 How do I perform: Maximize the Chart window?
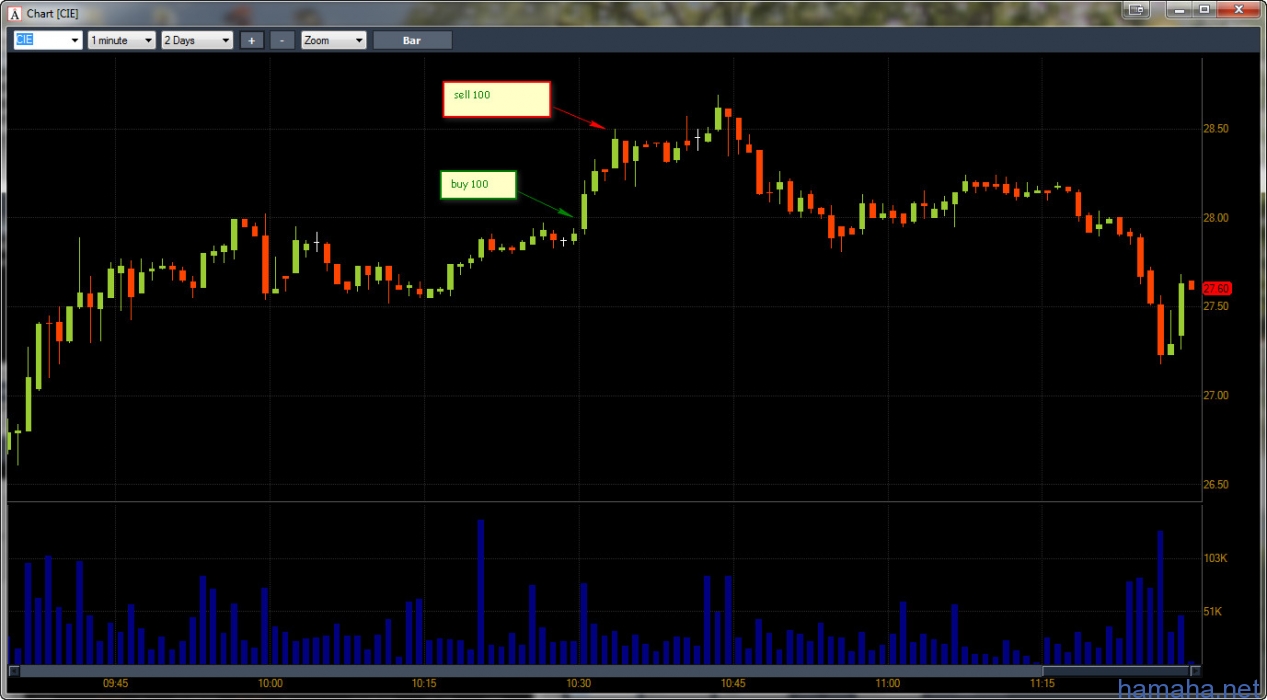pyautogui.click(x=1204, y=9)
